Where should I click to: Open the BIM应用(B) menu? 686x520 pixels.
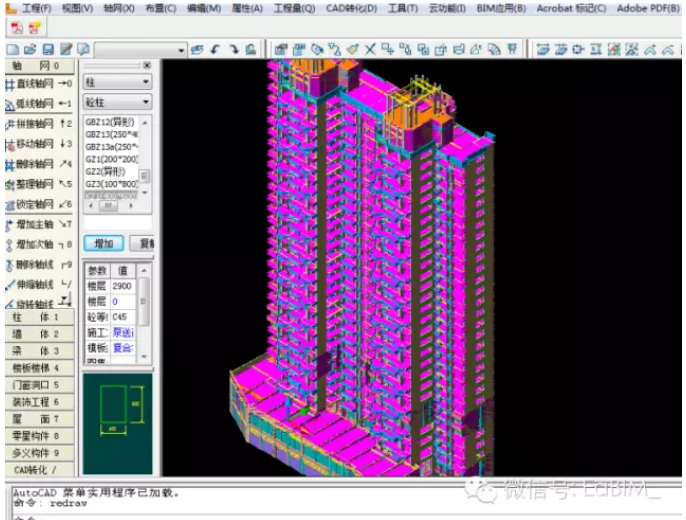pyautogui.click(x=504, y=8)
